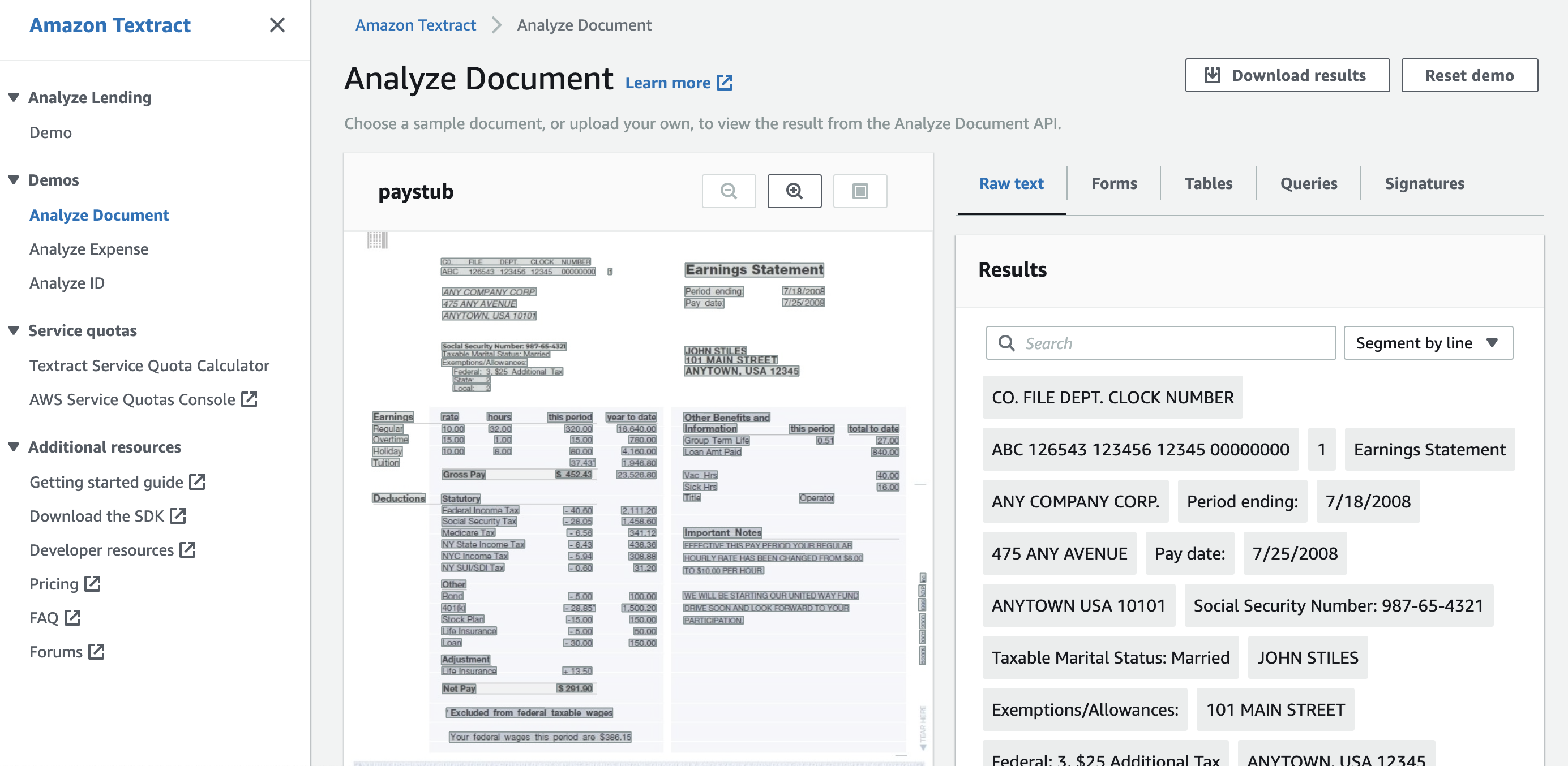The image size is (1568, 766).
Task: Select result 'Earnings Statement'
Action: (1429, 450)
